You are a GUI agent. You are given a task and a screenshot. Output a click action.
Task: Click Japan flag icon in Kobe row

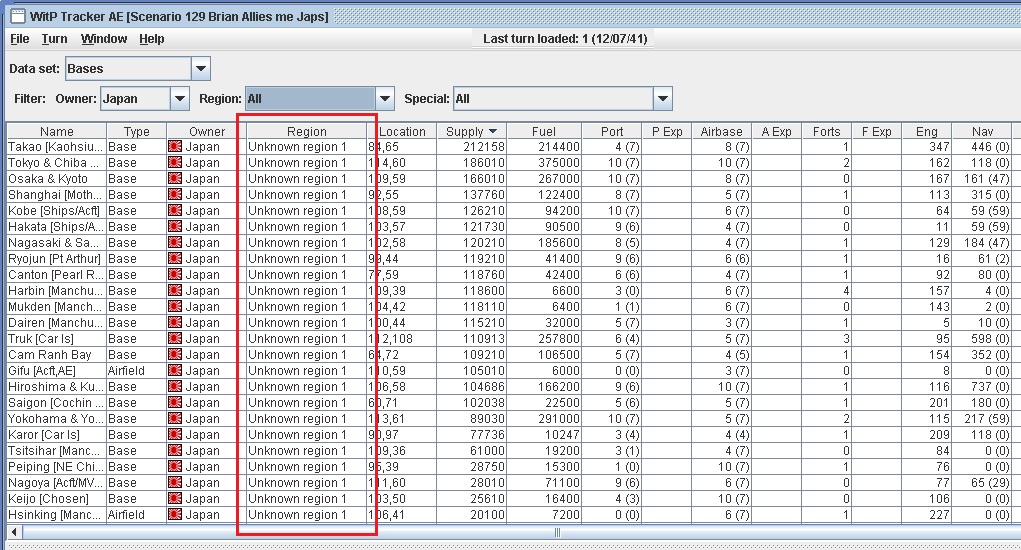175,210
